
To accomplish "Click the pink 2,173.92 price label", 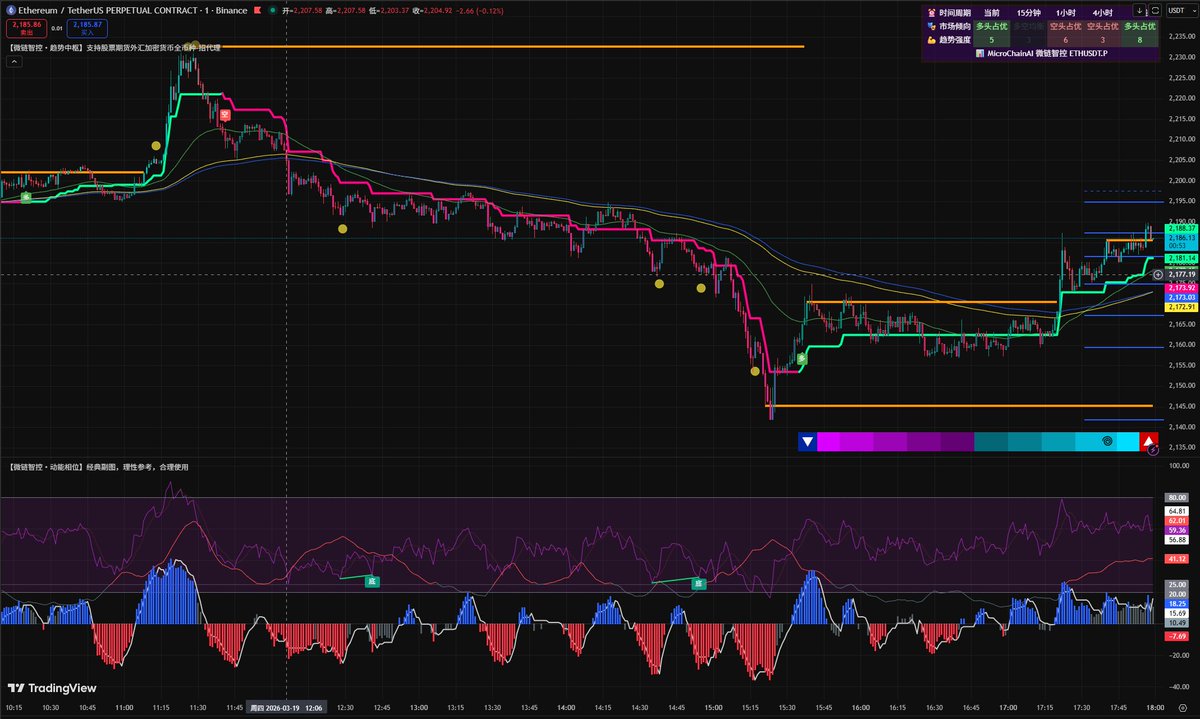I will pos(1180,288).
